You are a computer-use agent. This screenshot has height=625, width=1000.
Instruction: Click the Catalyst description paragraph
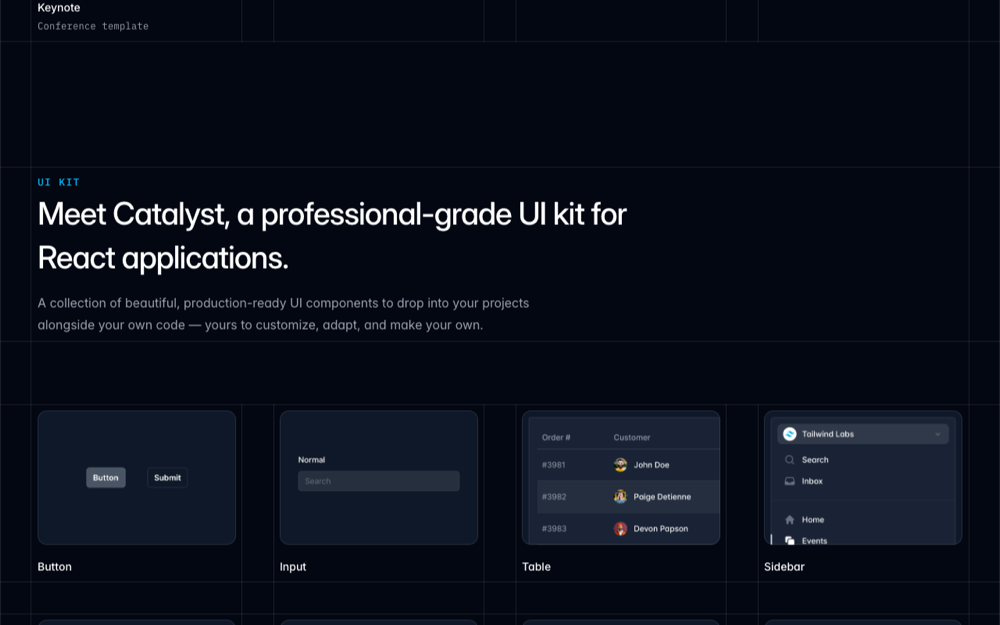[x=283, y=314]
